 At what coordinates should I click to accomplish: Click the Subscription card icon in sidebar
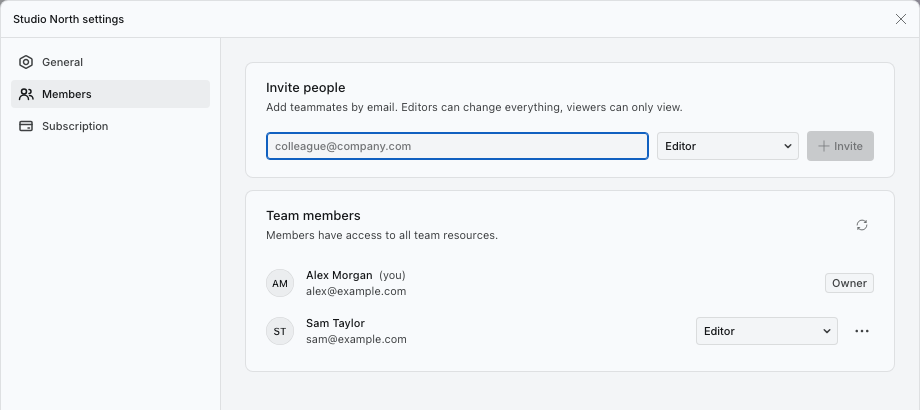(26, 126)
